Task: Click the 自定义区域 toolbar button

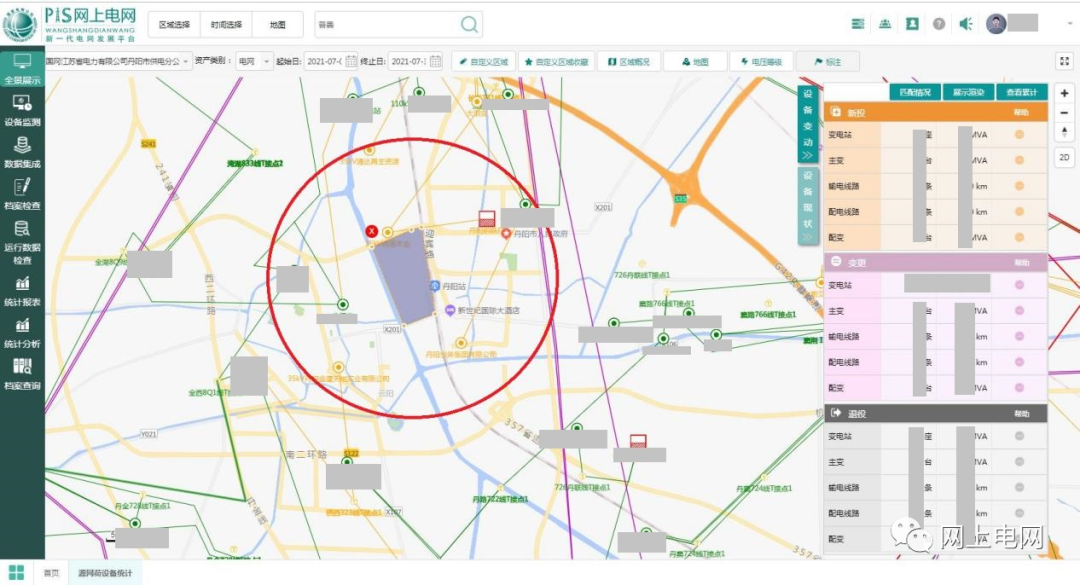Action: [x=484, y=61]
